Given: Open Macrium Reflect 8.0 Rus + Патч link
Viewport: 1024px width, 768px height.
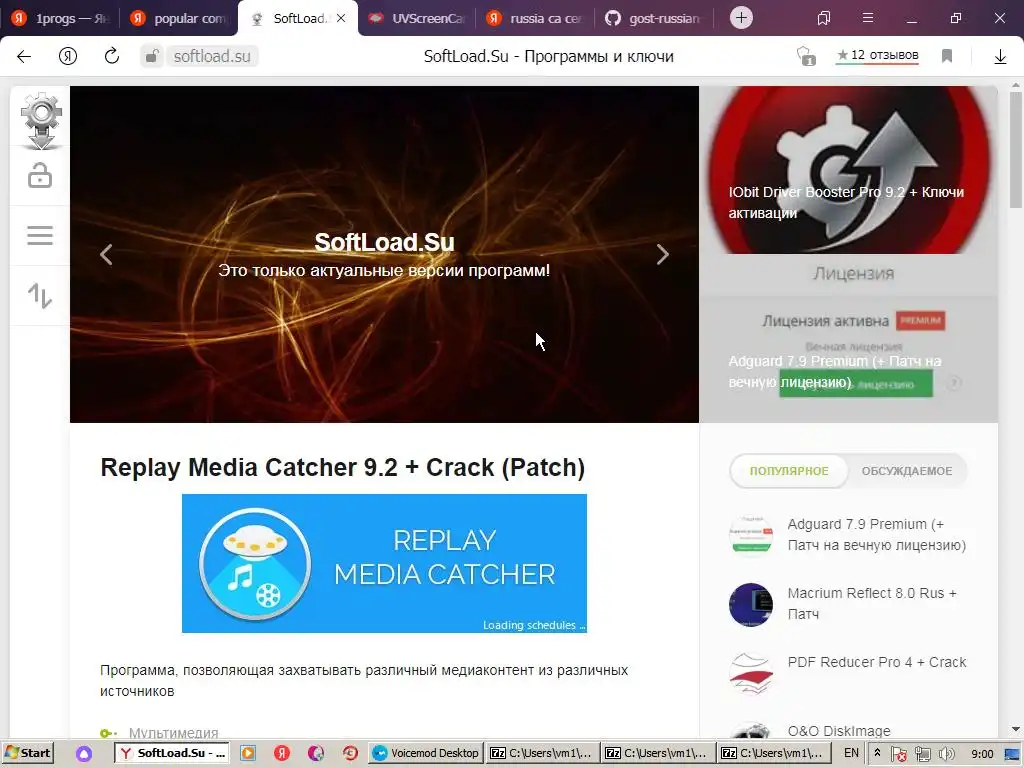Looking at the screenshot, I should point(872,603).
